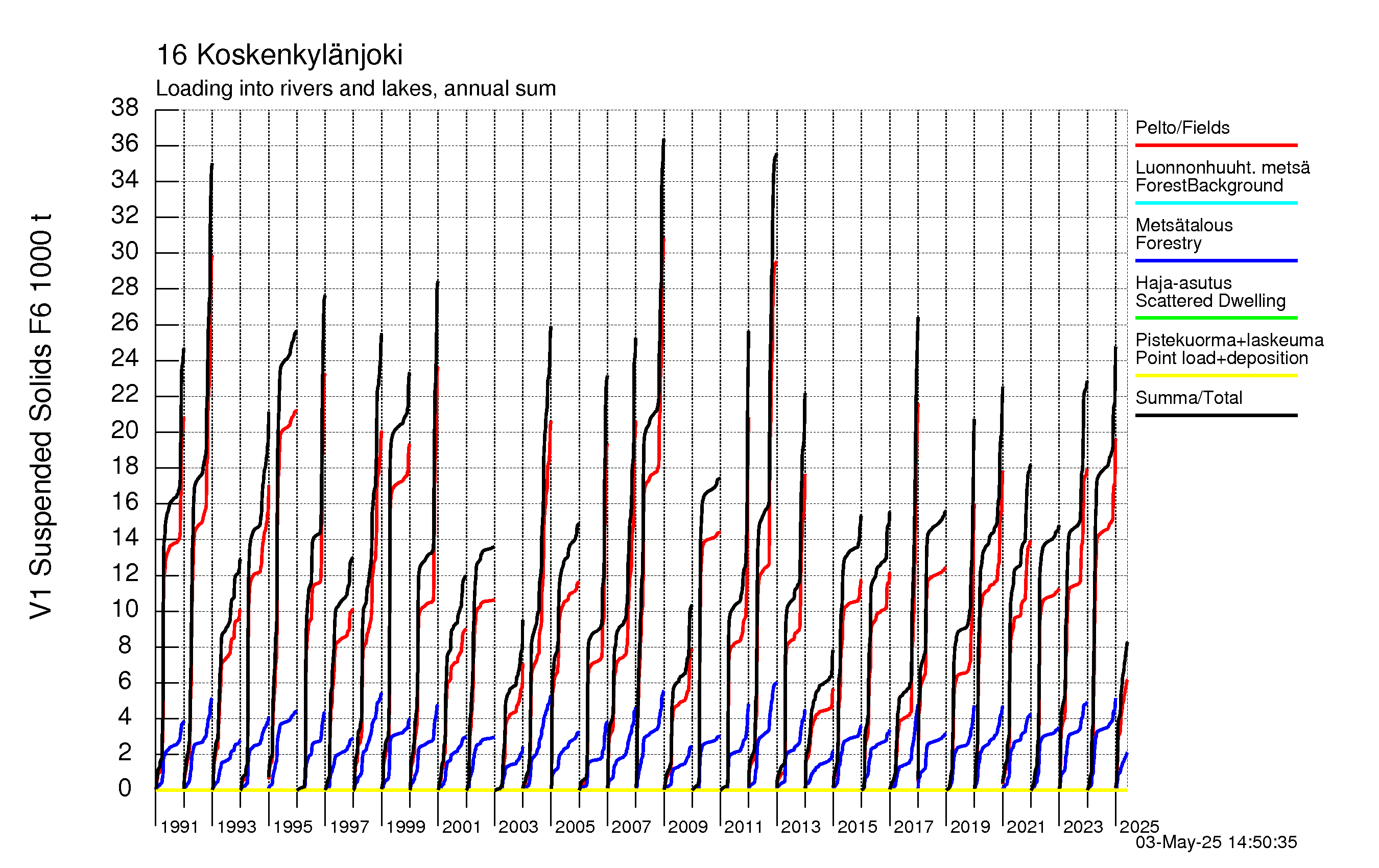Click the y-axis value 14
The width and height of the screenshot is (1379, 868).
click(125, 538)
